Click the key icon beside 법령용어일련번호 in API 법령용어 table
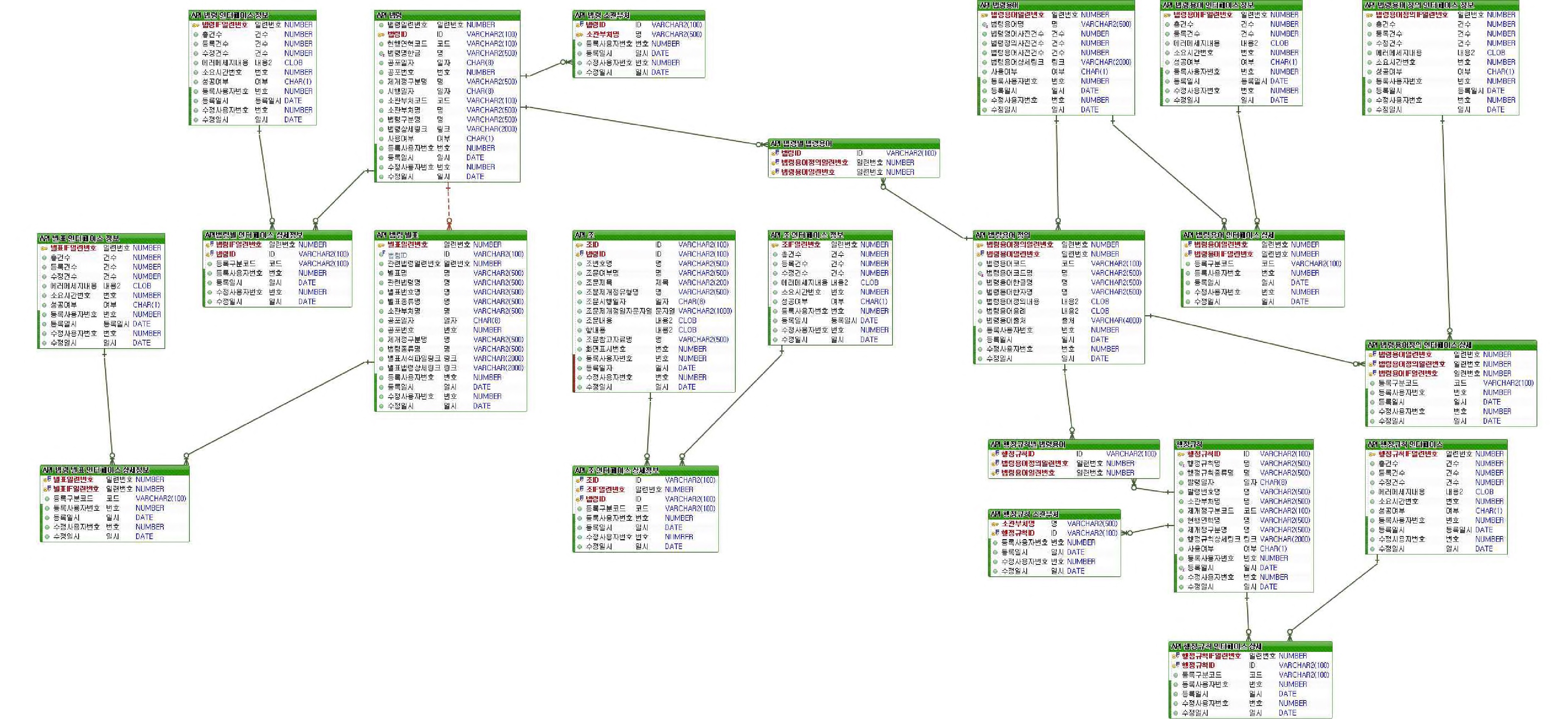 (x=984, y=15)
